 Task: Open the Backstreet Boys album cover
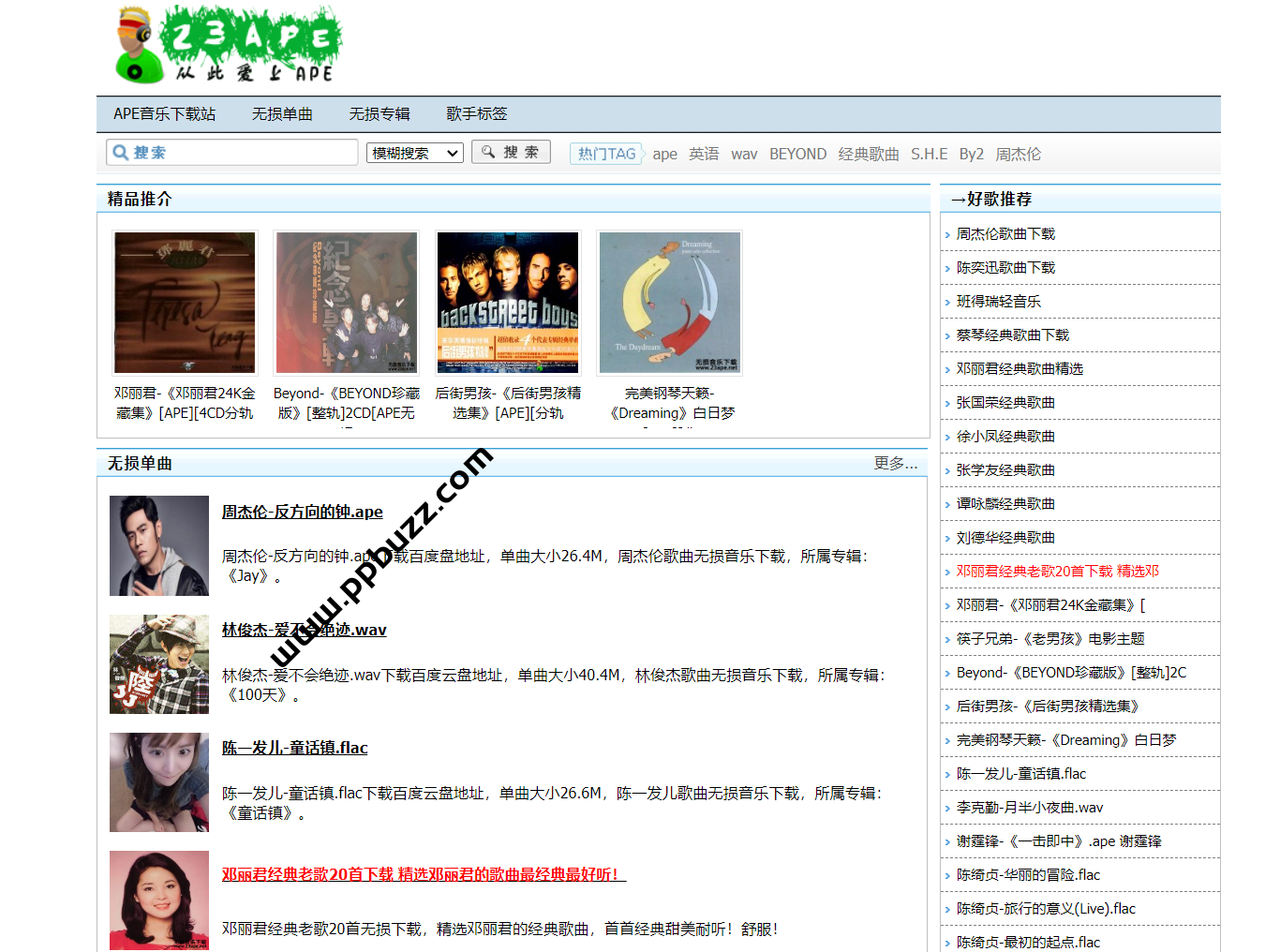click(508, 303)
